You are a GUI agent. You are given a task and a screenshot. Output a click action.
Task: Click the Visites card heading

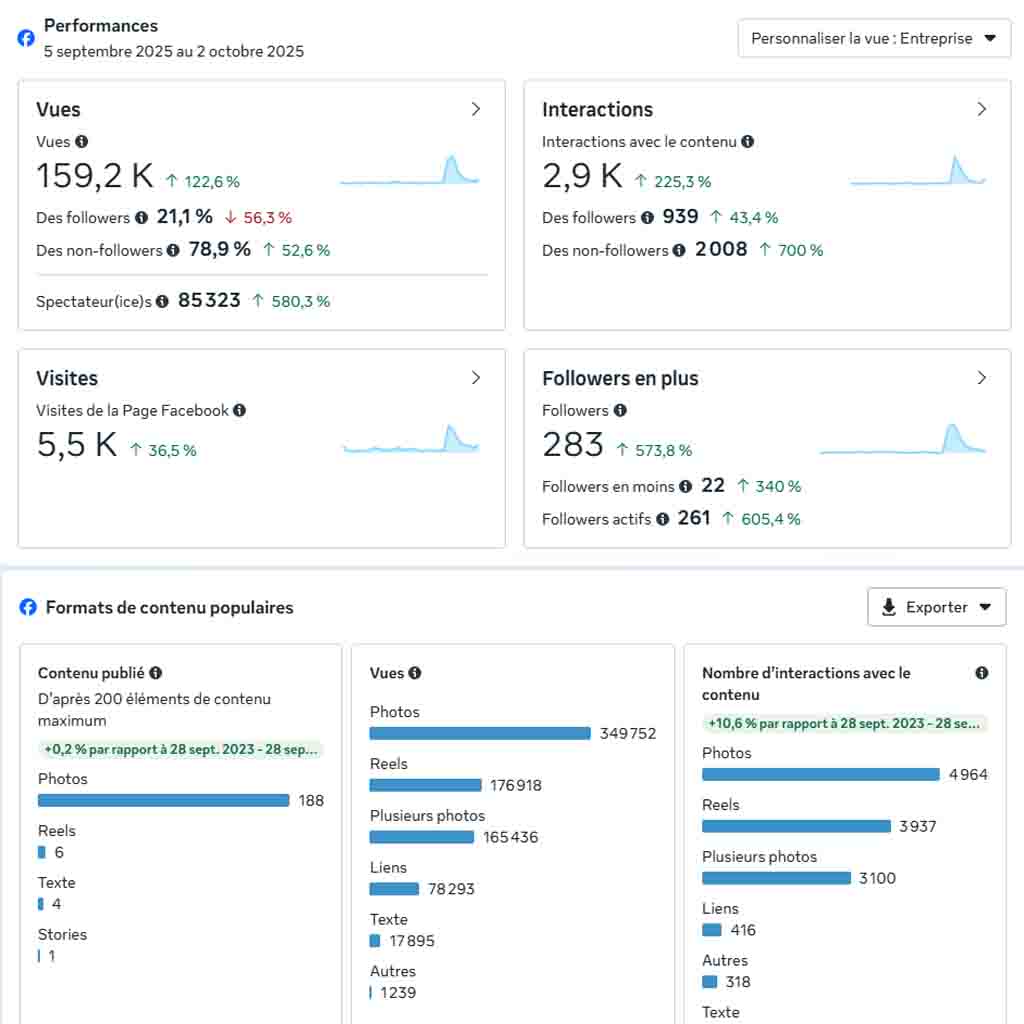tap(67, 377)
